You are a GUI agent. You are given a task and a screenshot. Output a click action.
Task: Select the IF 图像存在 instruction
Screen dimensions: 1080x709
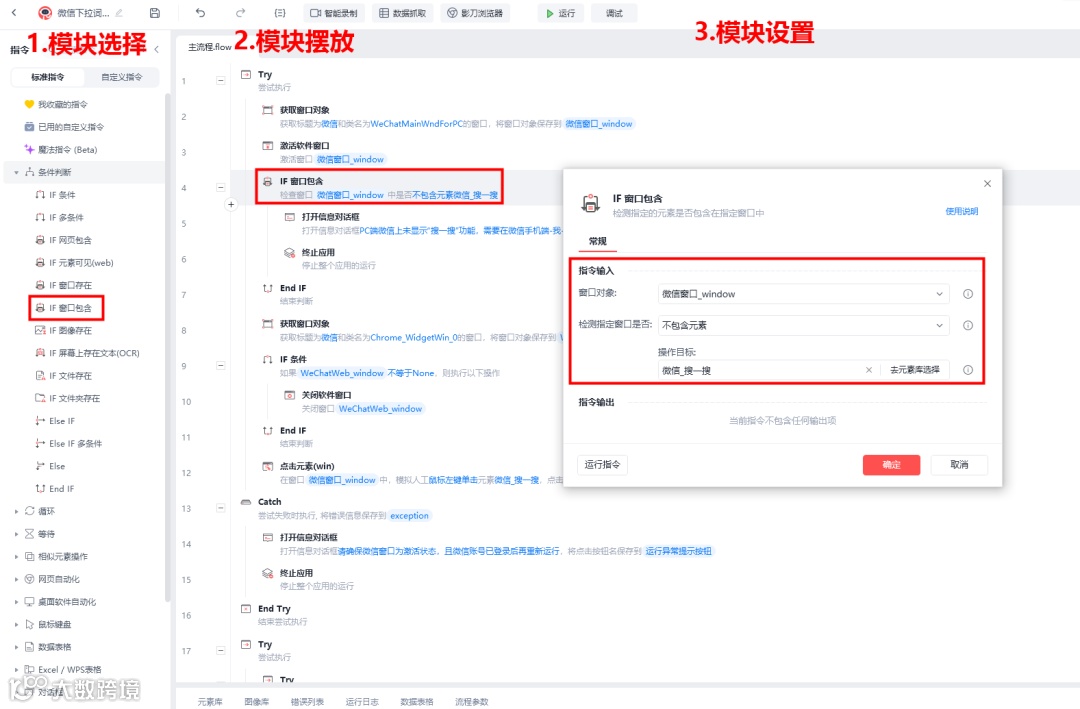(63, 331)
